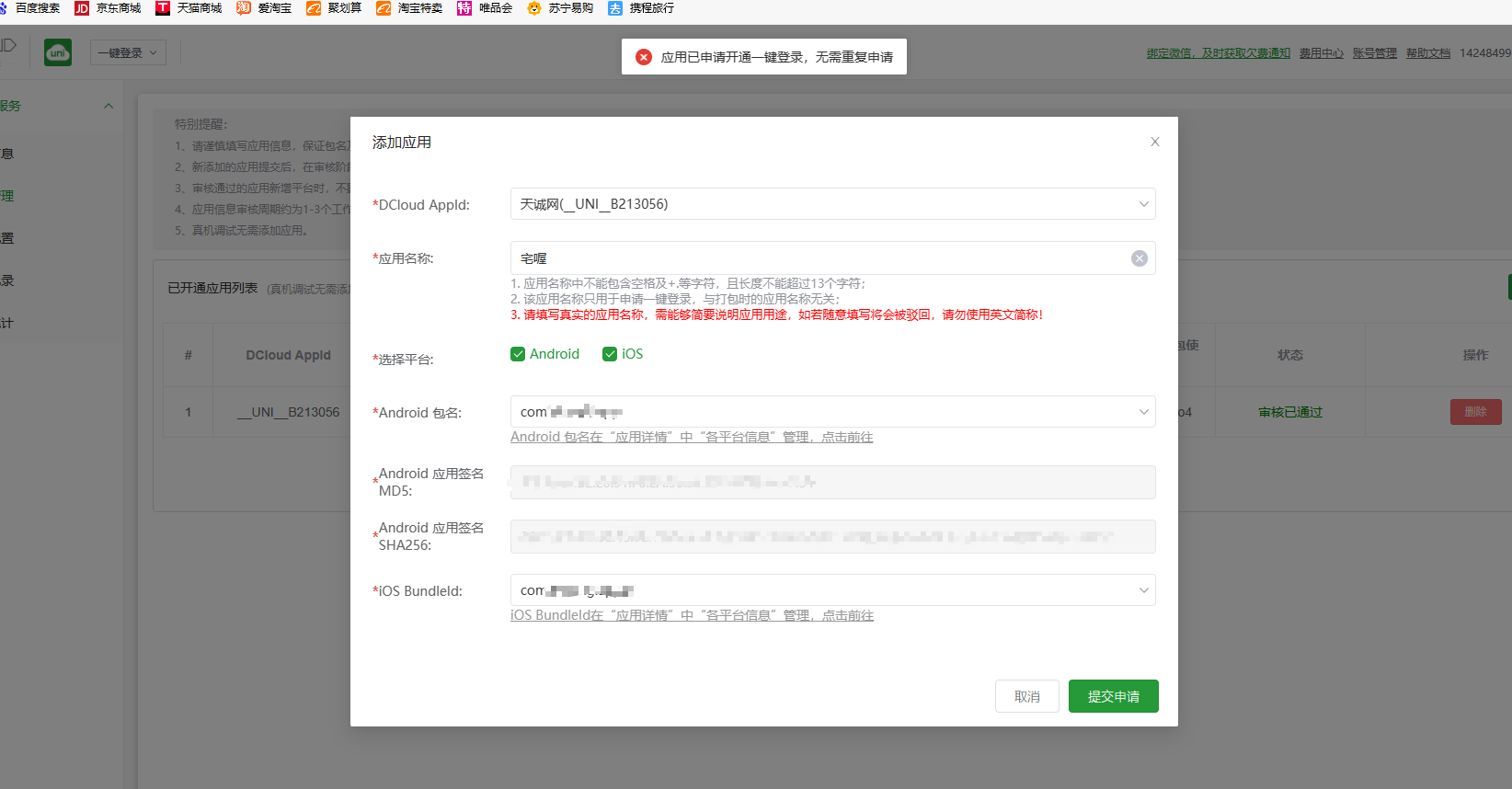Click the 取消 button
This screenshot has width=1512, height=789.
coord(1026,696)
